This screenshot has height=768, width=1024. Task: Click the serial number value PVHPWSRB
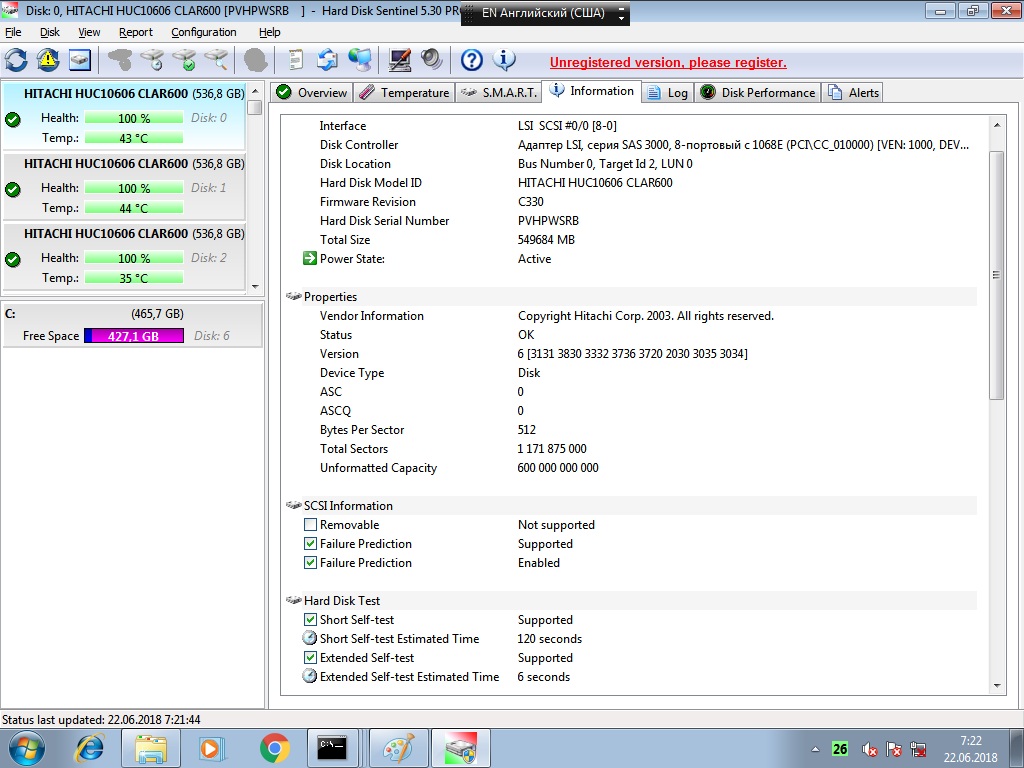coord(548,221)
